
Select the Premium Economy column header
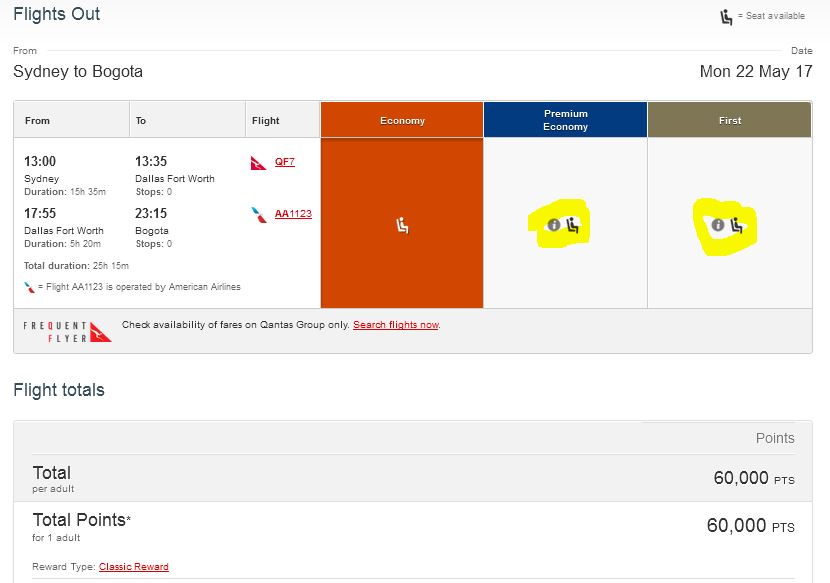(x=565, y=120)
